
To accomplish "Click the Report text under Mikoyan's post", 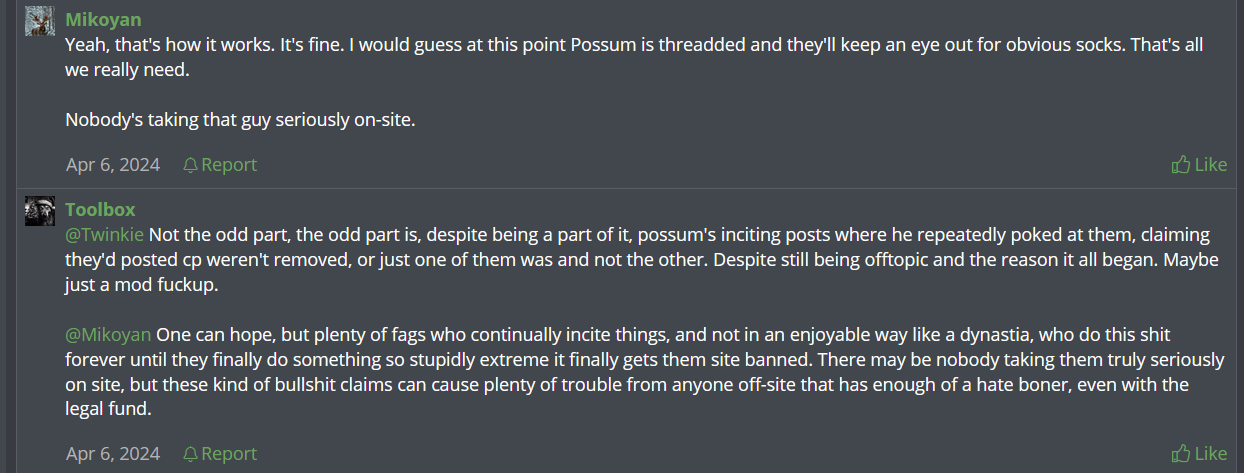I will 229,165.
